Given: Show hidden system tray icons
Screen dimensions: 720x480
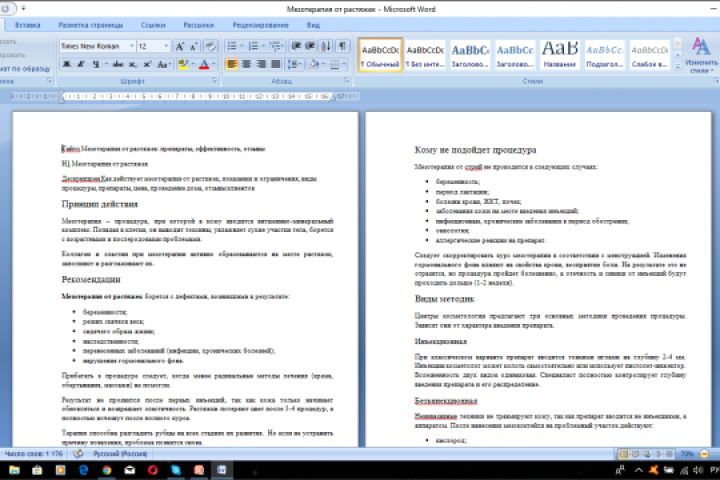Looking at the screenshot, I should pyautogui.click(x=638, y=470).
